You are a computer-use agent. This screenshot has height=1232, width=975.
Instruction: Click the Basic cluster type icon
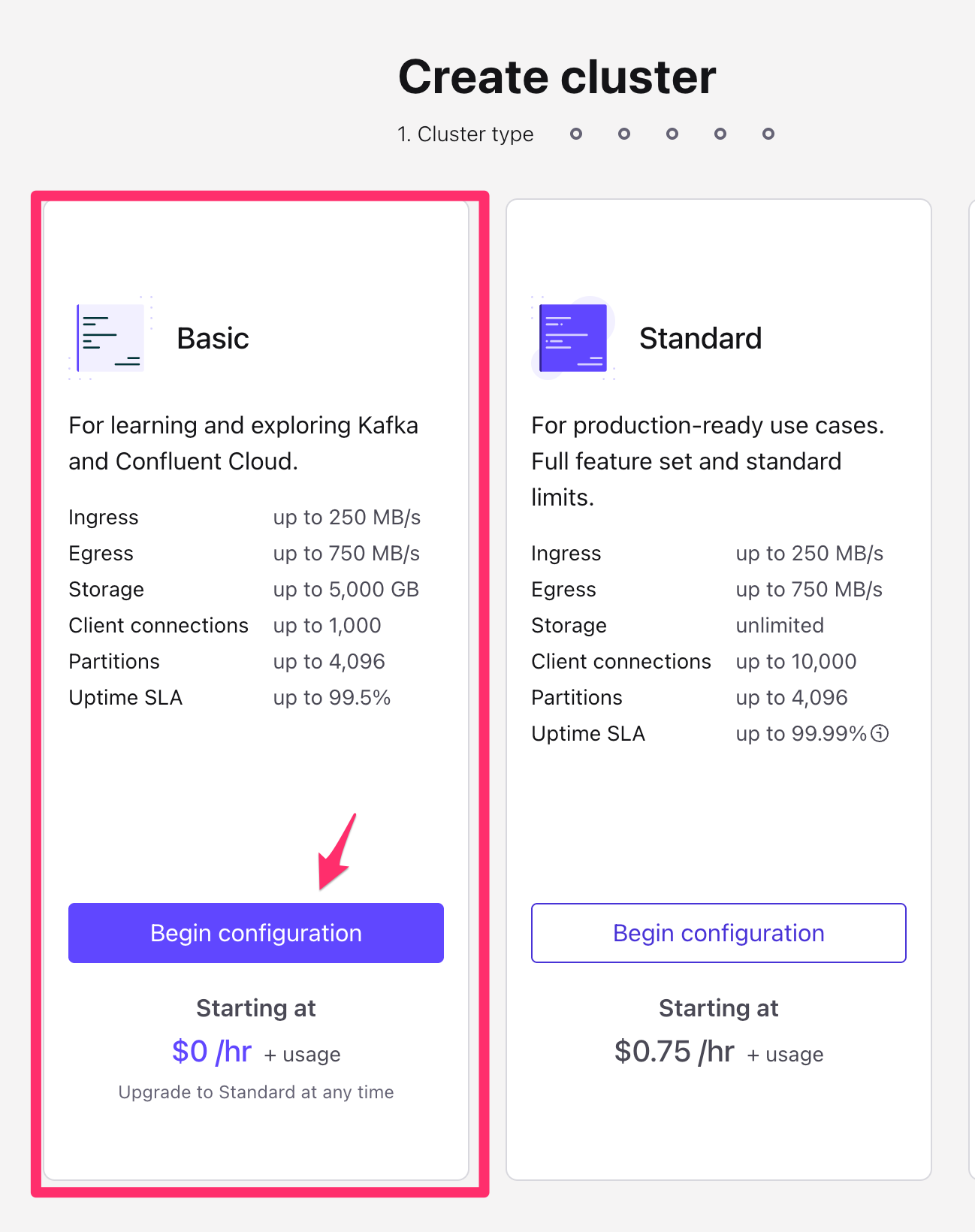coord(110,338)
